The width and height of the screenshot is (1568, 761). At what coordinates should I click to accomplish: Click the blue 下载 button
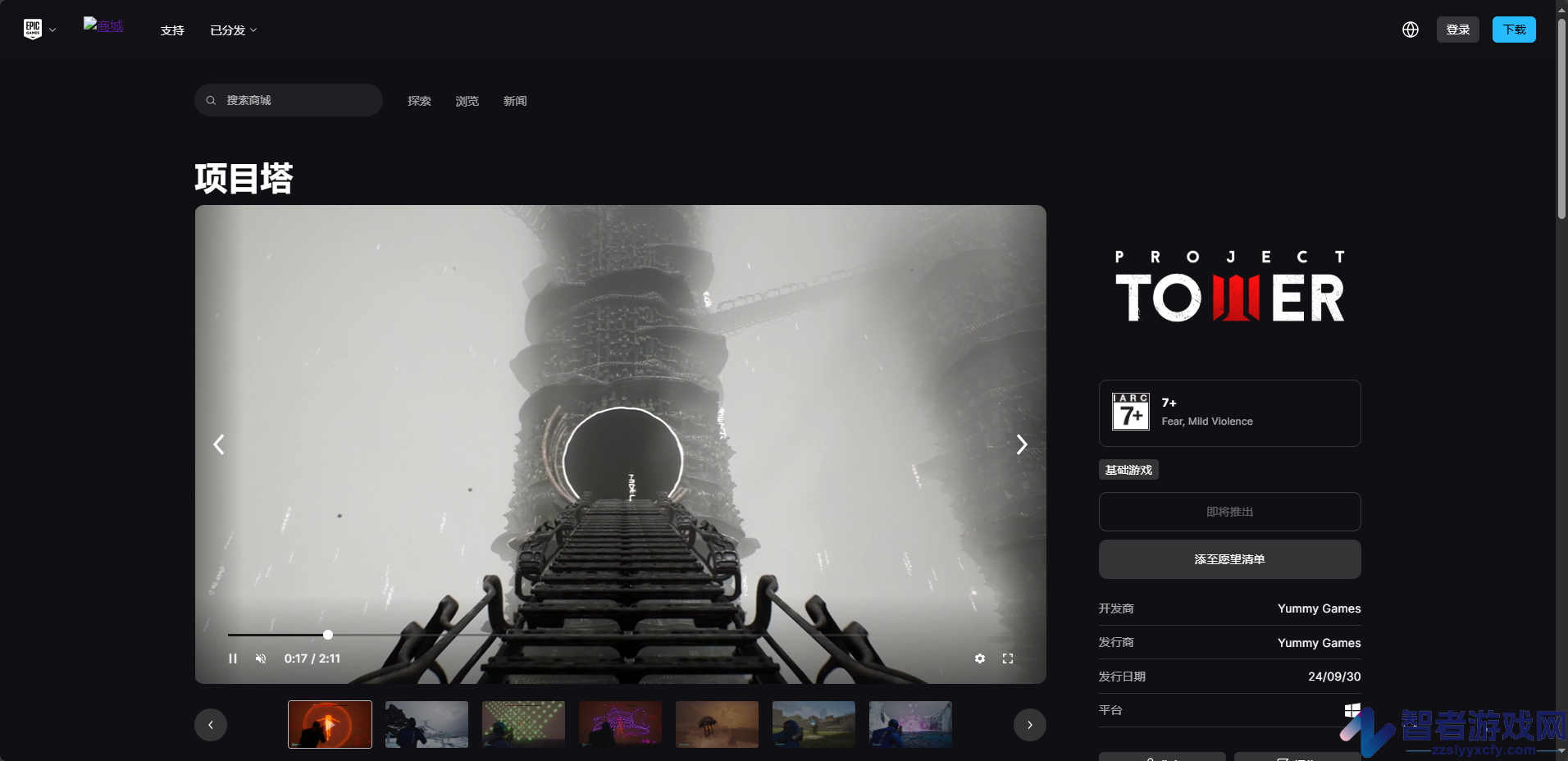(1514, 30)
